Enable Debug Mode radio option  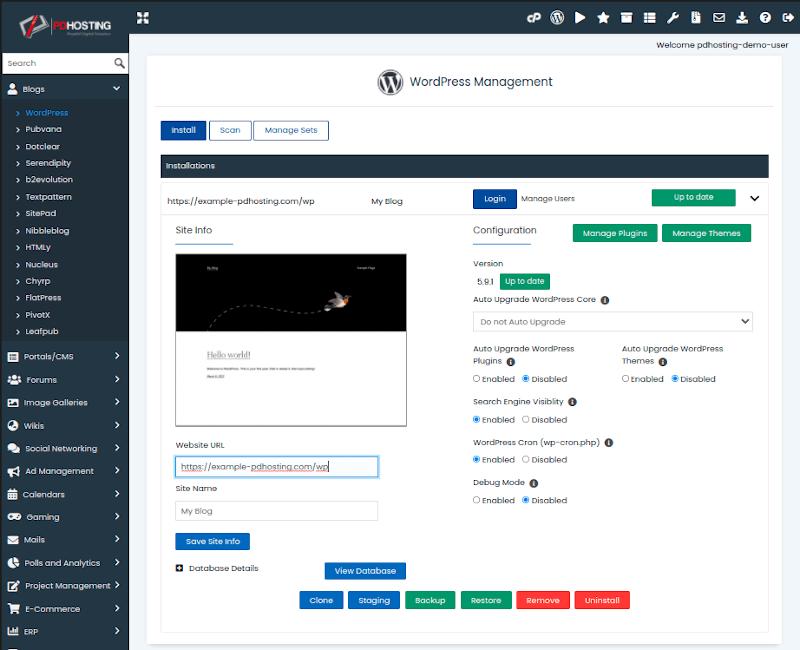pyautogui.click(x=477, y=500)
